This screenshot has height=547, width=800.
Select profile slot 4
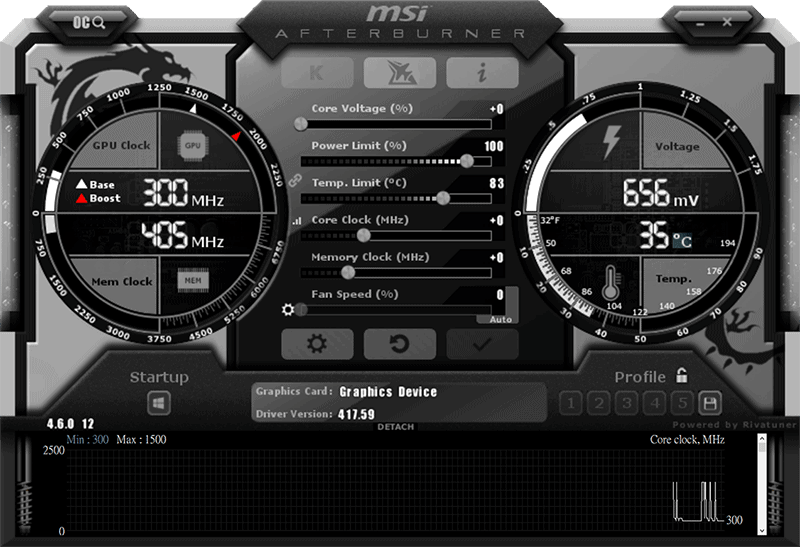pyautogui.click(x=655, y=404)
